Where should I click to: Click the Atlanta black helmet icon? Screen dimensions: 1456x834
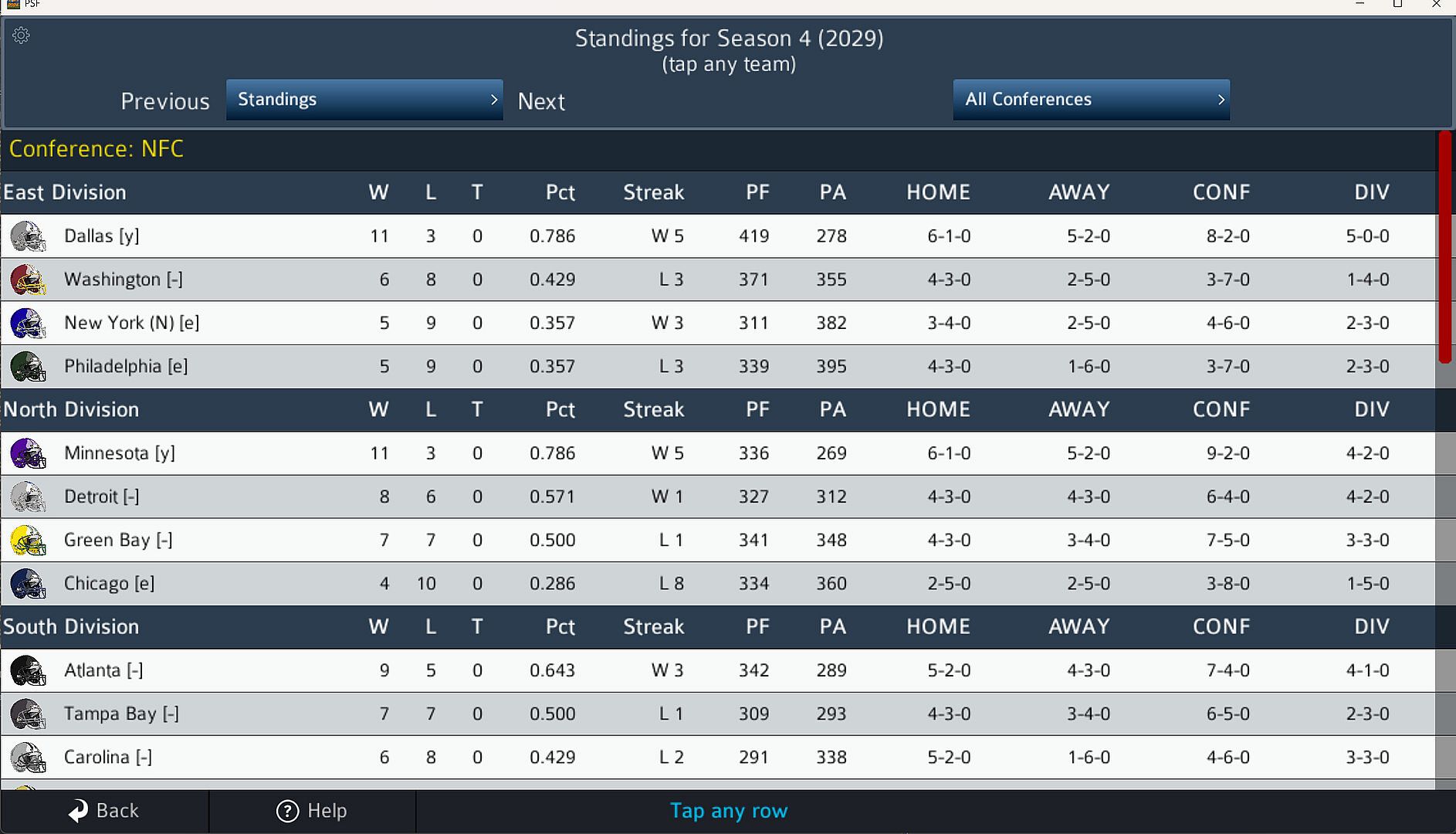coord(28,671)
